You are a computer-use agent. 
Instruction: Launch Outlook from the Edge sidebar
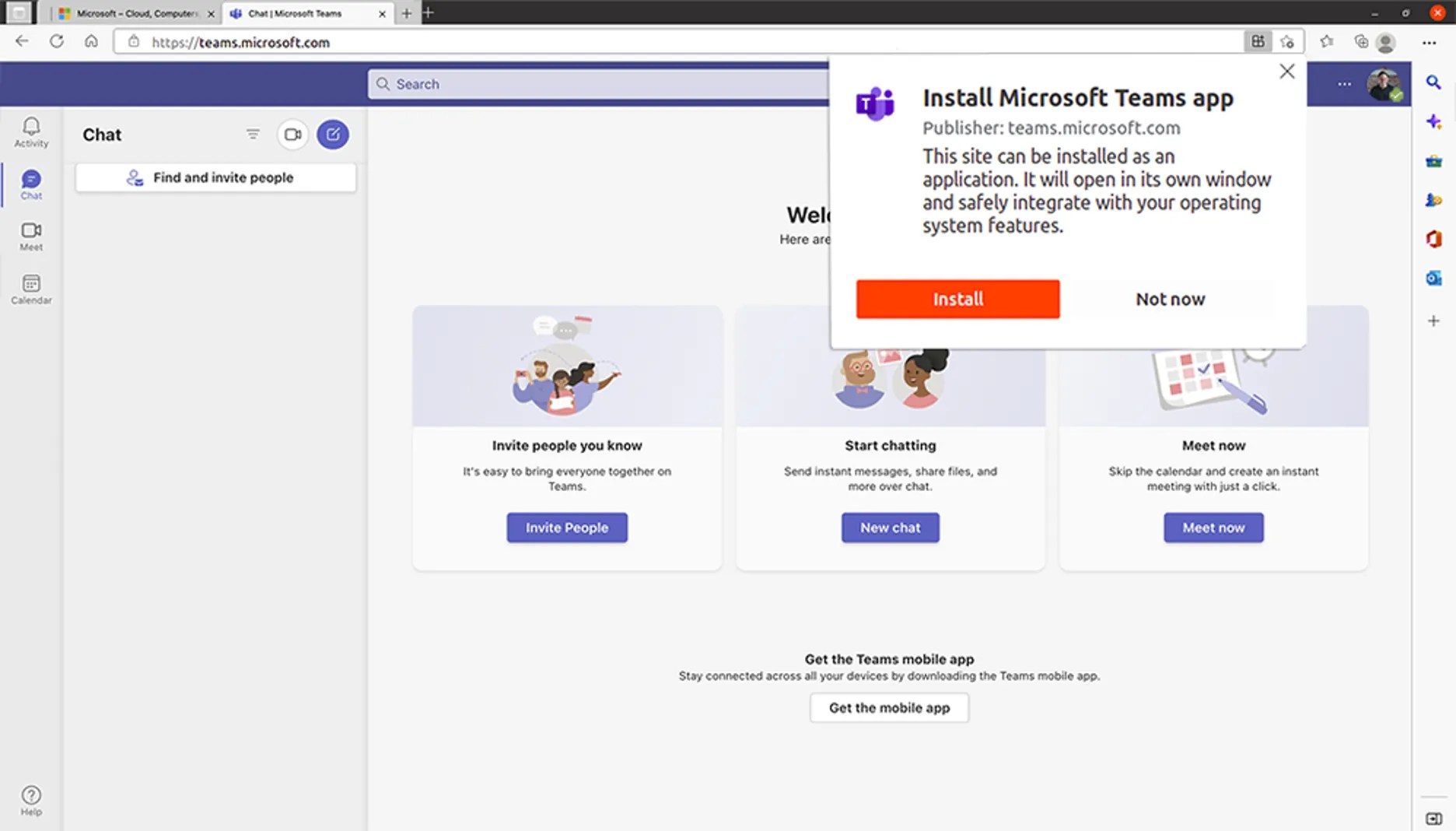pos(1433,278)
